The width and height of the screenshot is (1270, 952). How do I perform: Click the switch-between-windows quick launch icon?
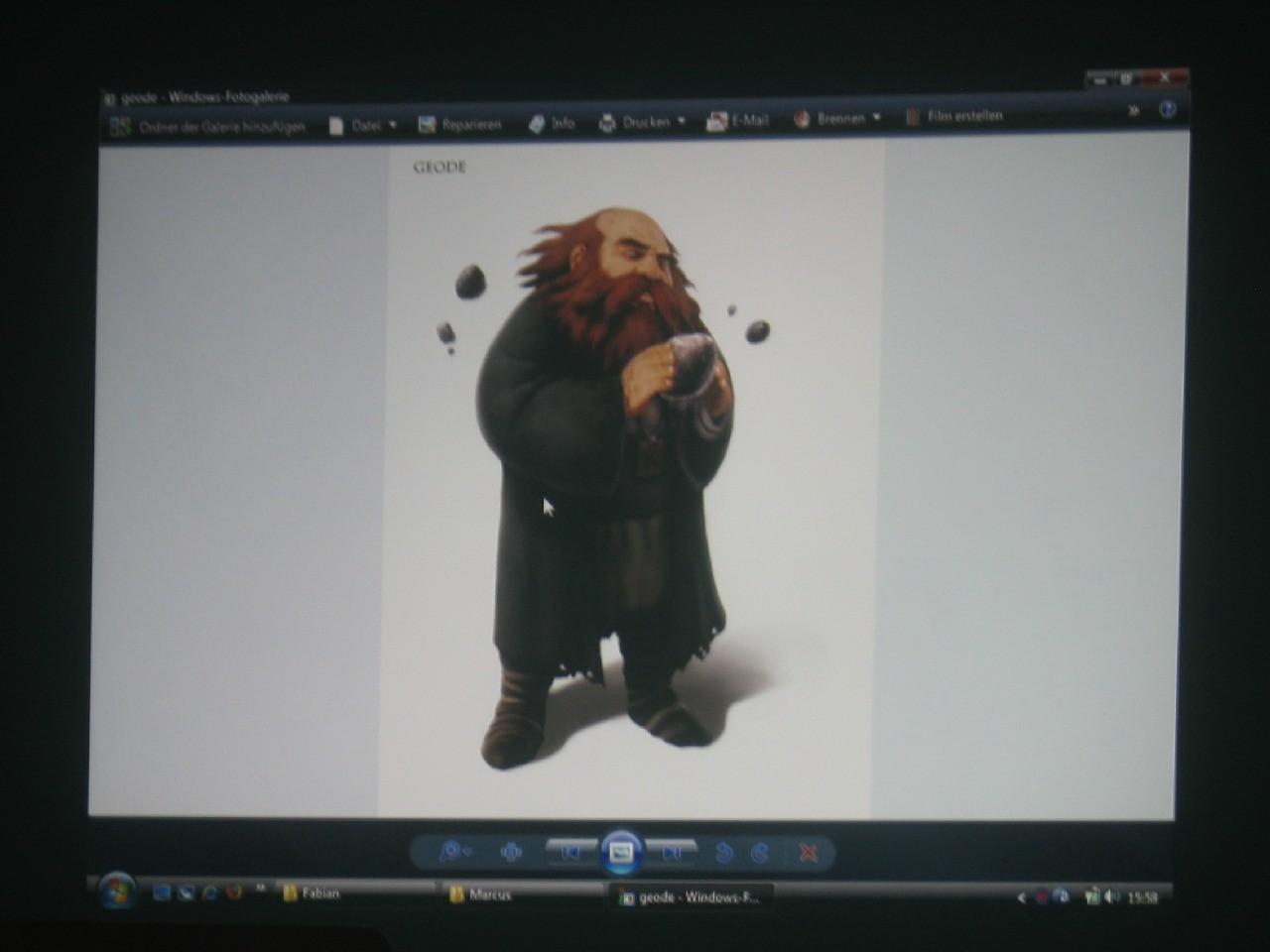coord(186,893)
